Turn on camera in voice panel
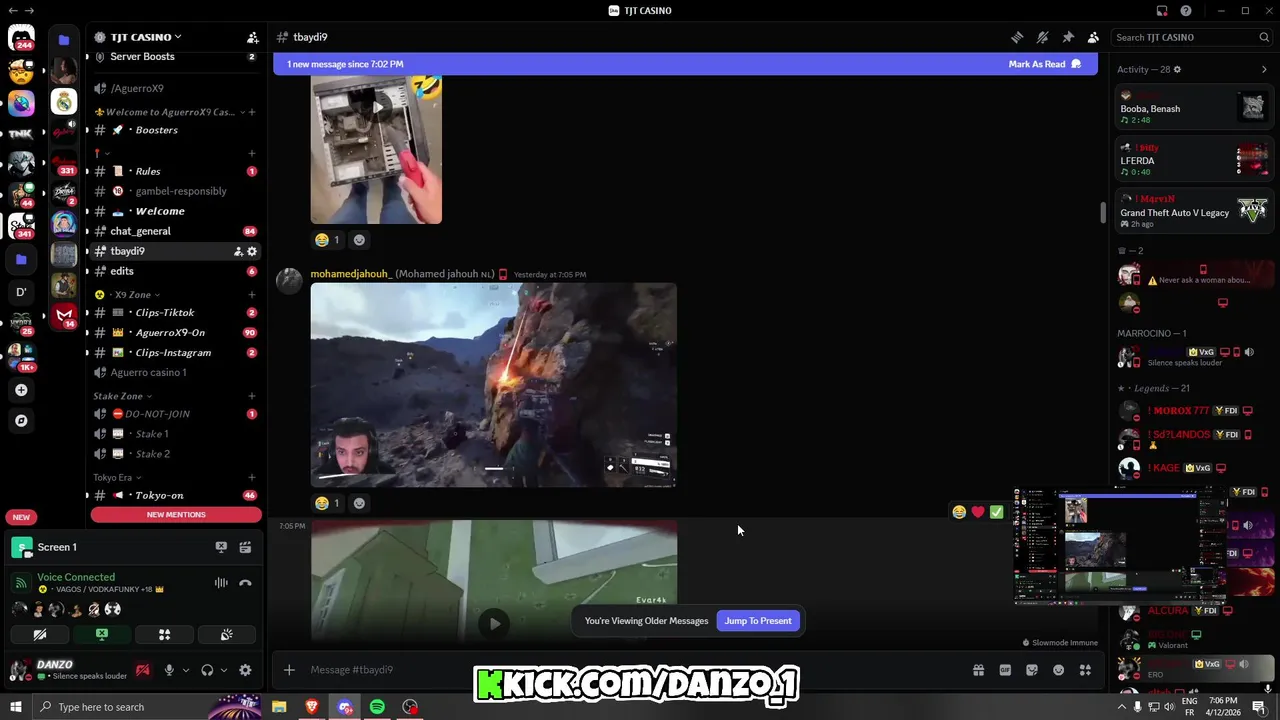 (40, 634)
